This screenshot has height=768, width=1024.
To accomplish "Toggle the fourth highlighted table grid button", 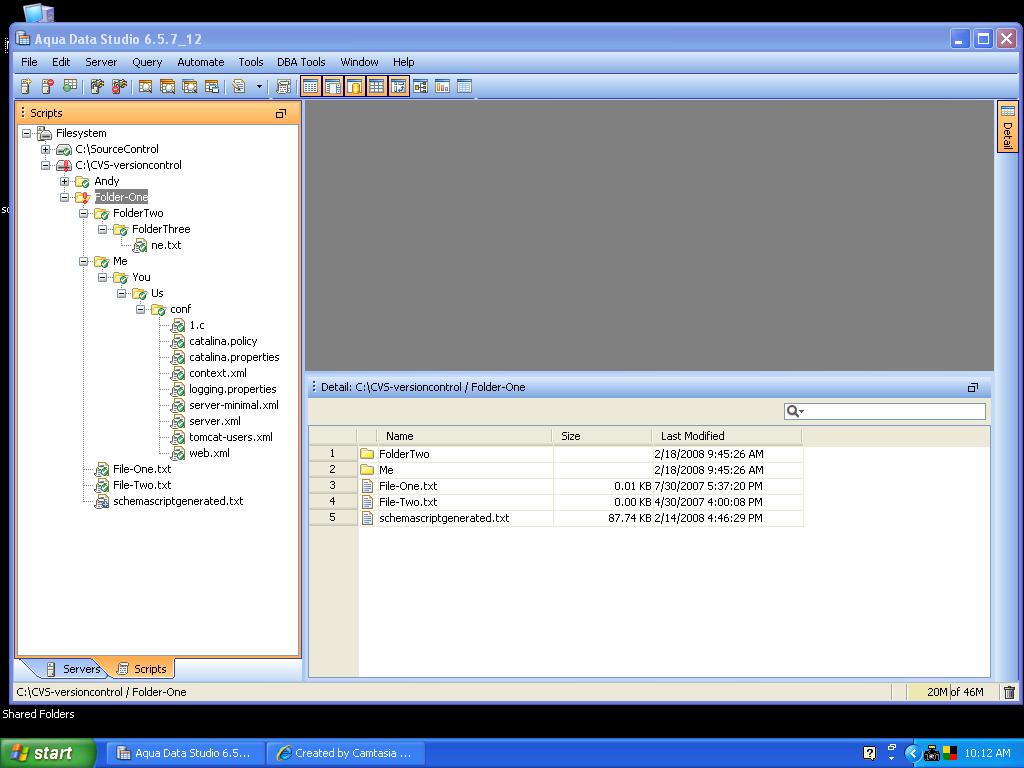I will (377, 86).
